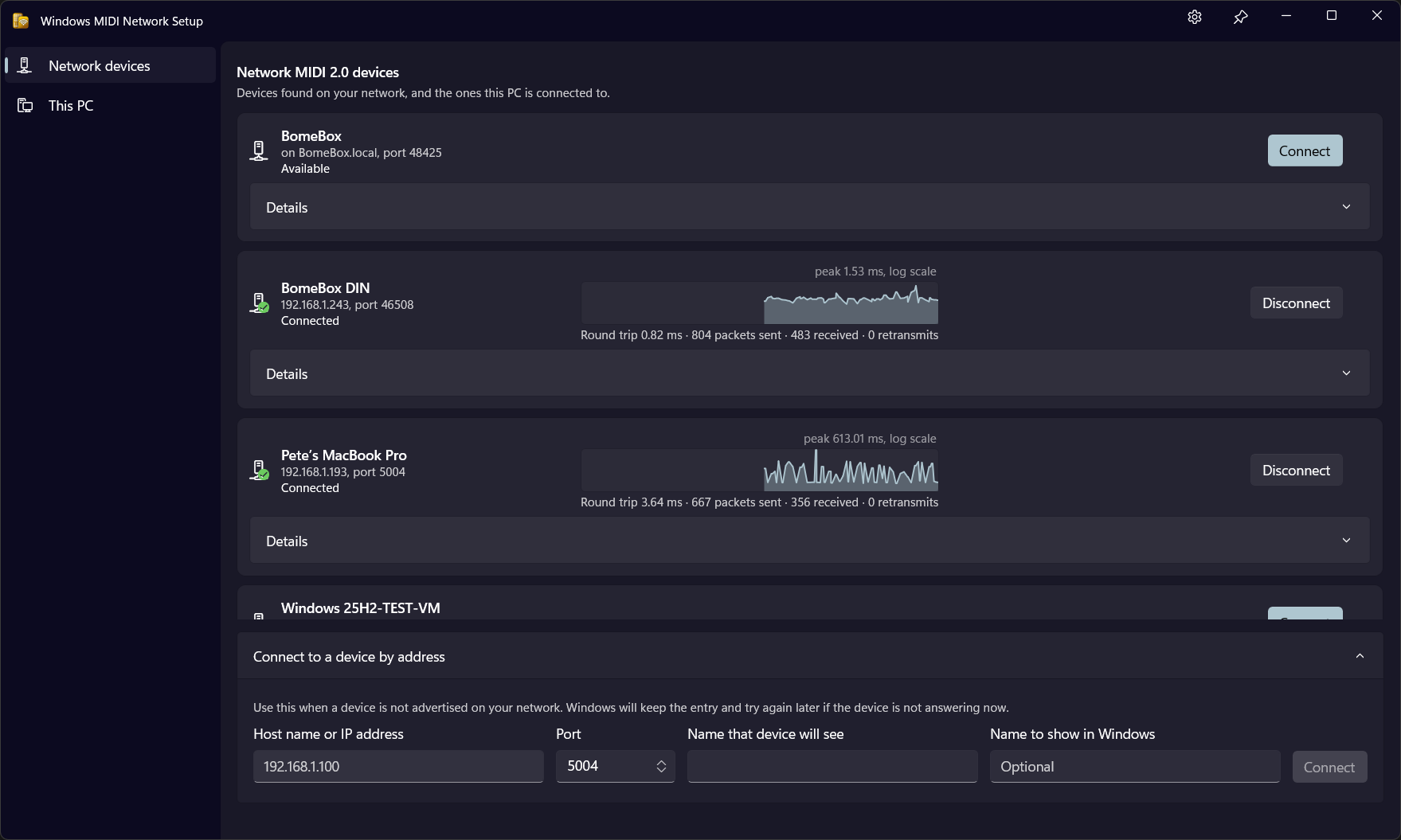Click the Name that device will see field
This screenshot has height=840, width=1401.
(x=832, y=766)
